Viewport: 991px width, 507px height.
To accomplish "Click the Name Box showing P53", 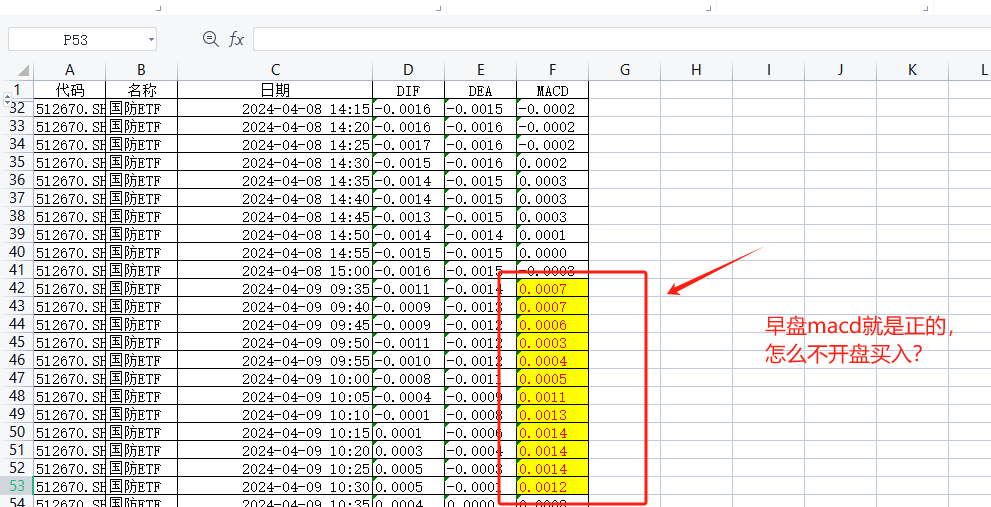I will (75, 39).
